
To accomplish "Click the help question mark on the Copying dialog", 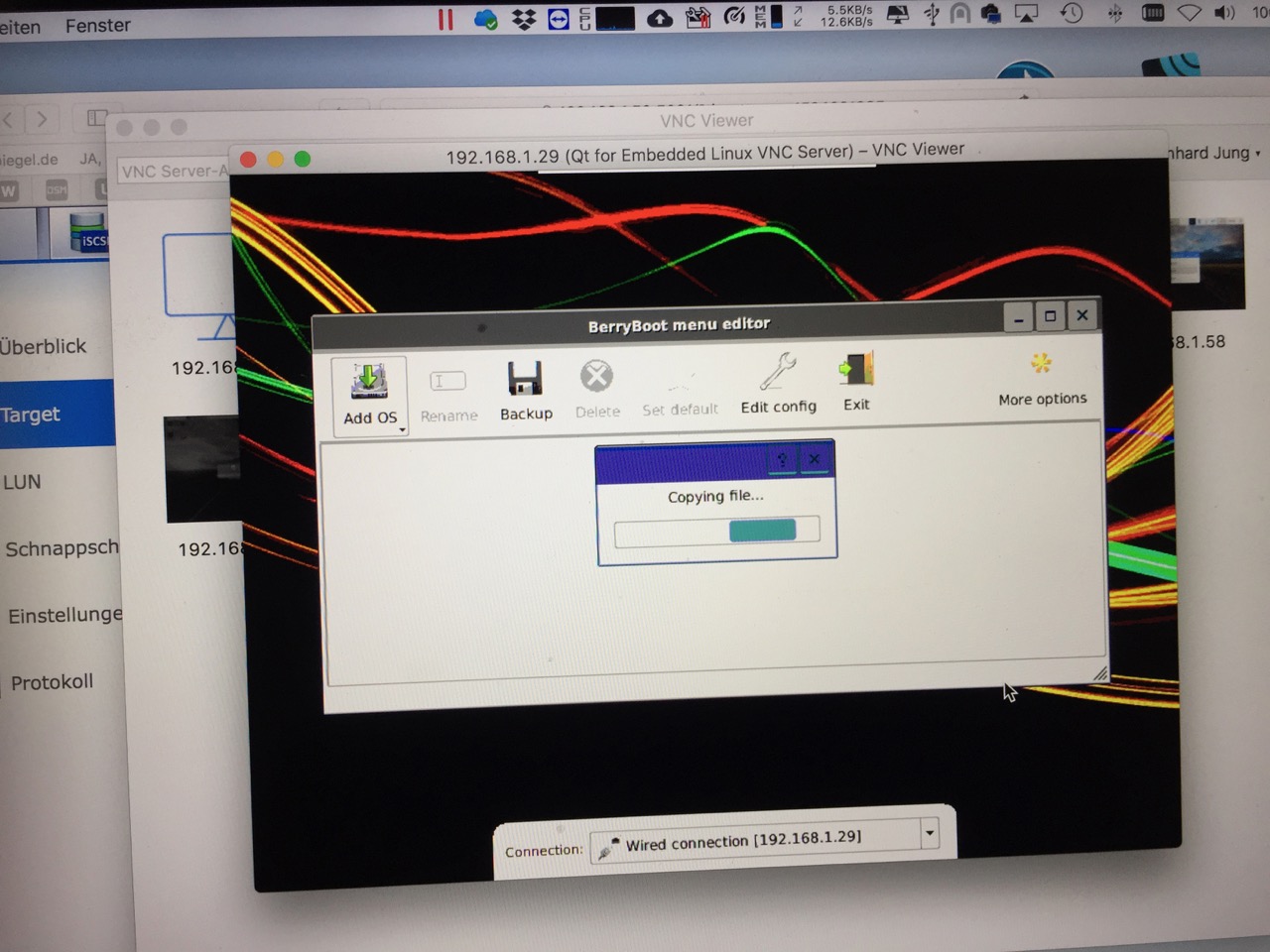I will [782, 459].
